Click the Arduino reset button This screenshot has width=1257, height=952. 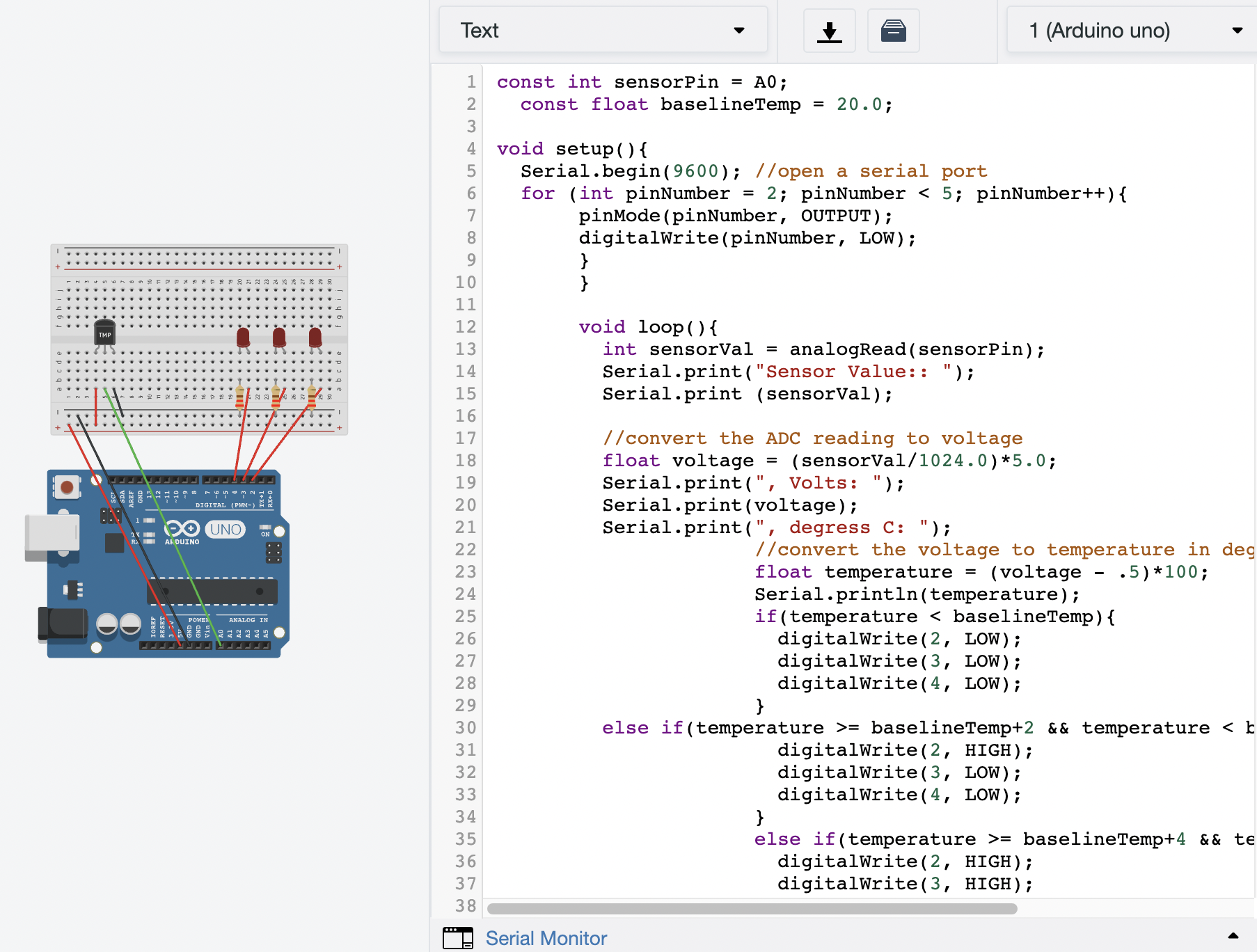67,487
